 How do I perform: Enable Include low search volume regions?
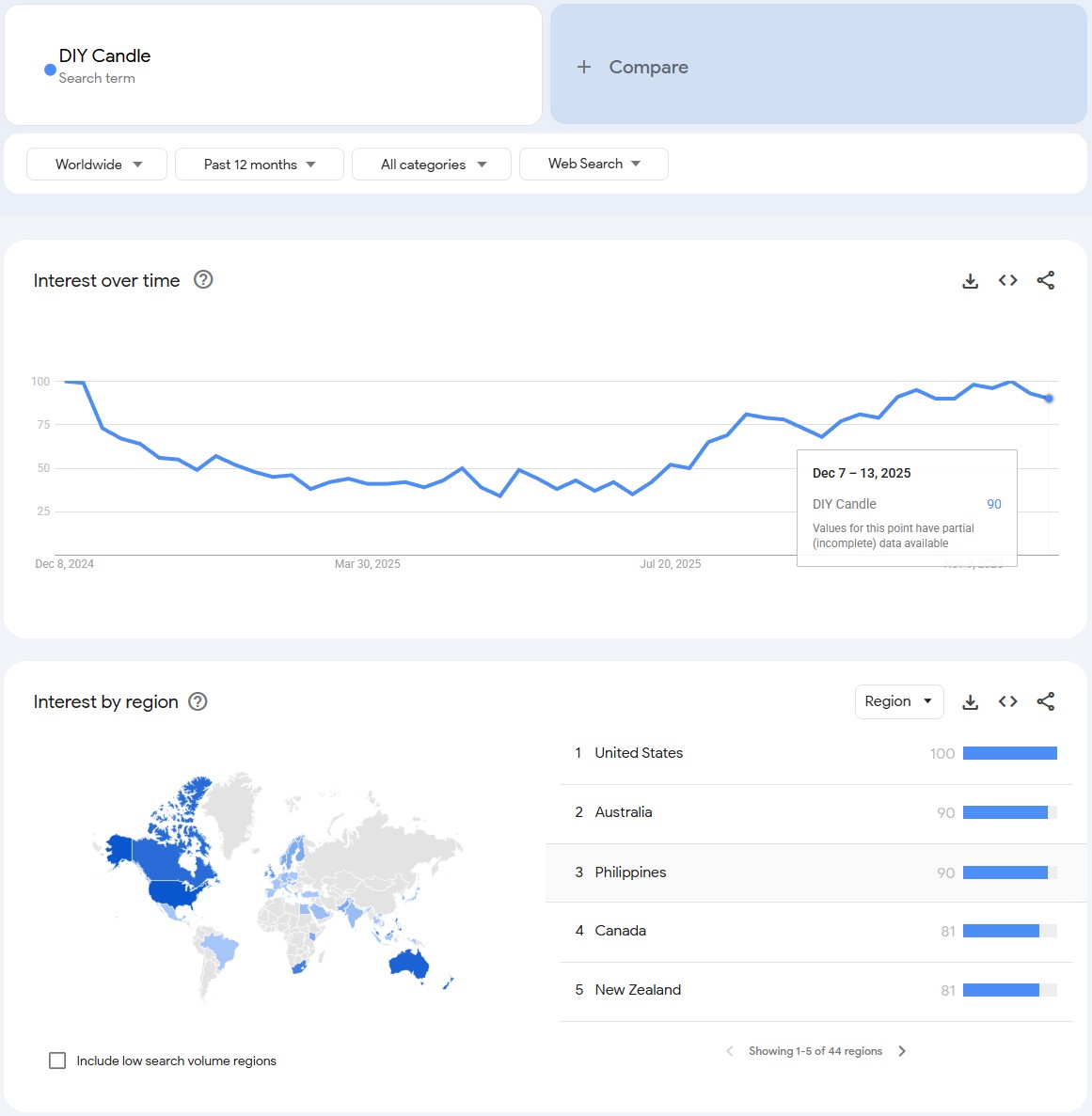pos(57,1061)
